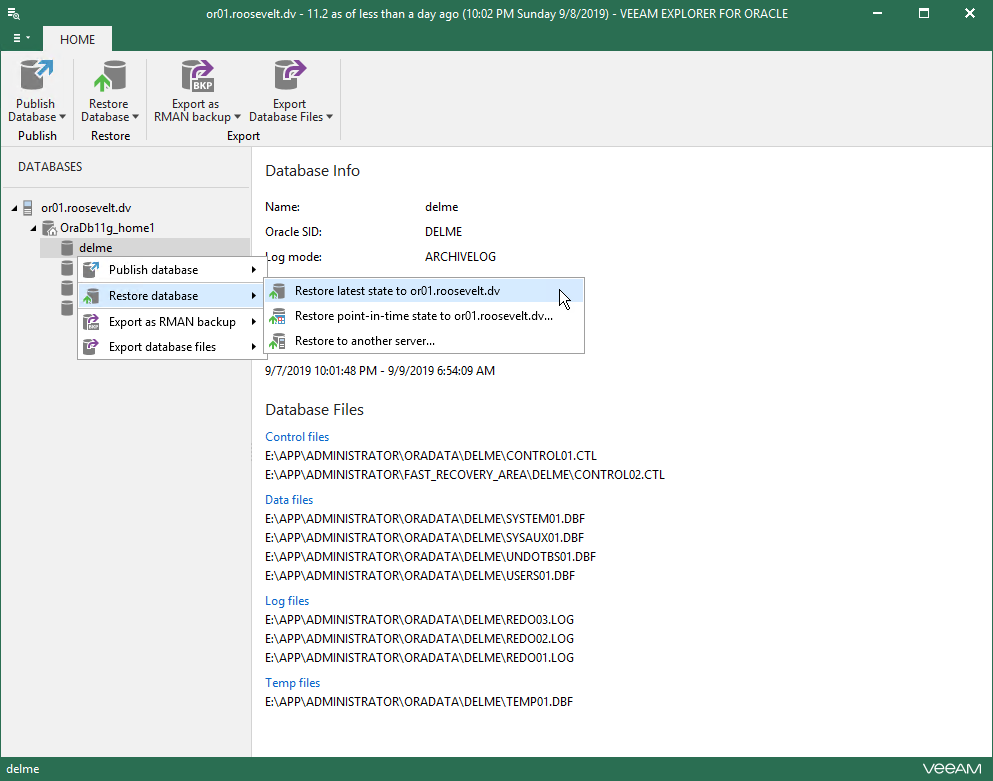Viewport: 993px width, 781px height.
Task: Choose Restore latest state to or01.roosevelt.dv
Action: tap(397, 291)
